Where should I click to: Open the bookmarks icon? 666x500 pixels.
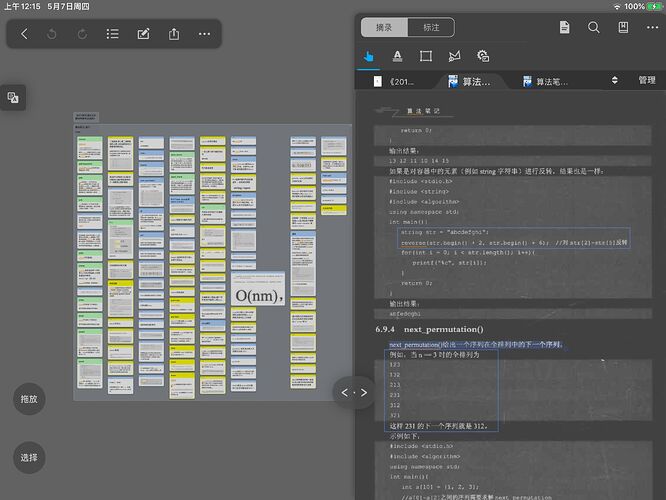click(x=623, y=28)
